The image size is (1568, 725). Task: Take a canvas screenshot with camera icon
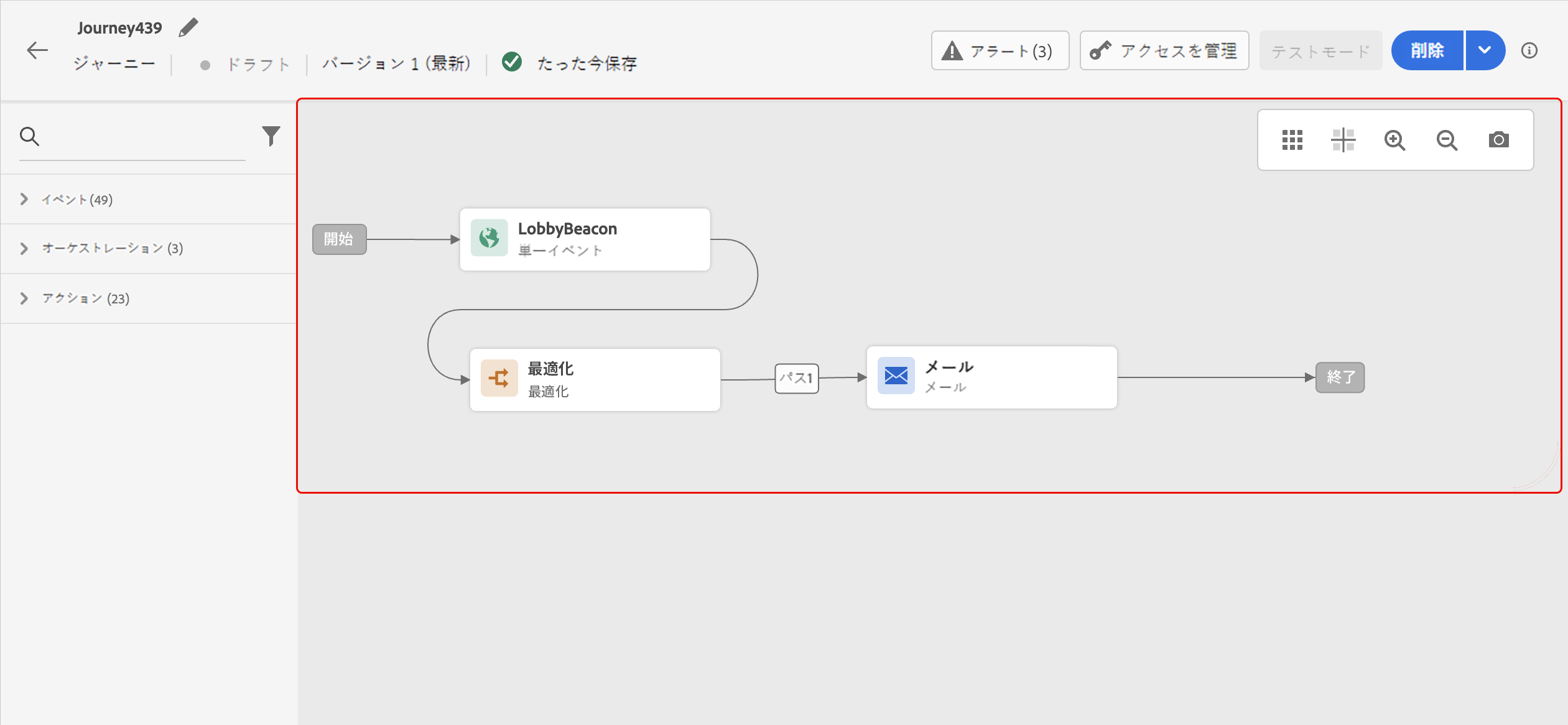click(x=1498, y=140)
